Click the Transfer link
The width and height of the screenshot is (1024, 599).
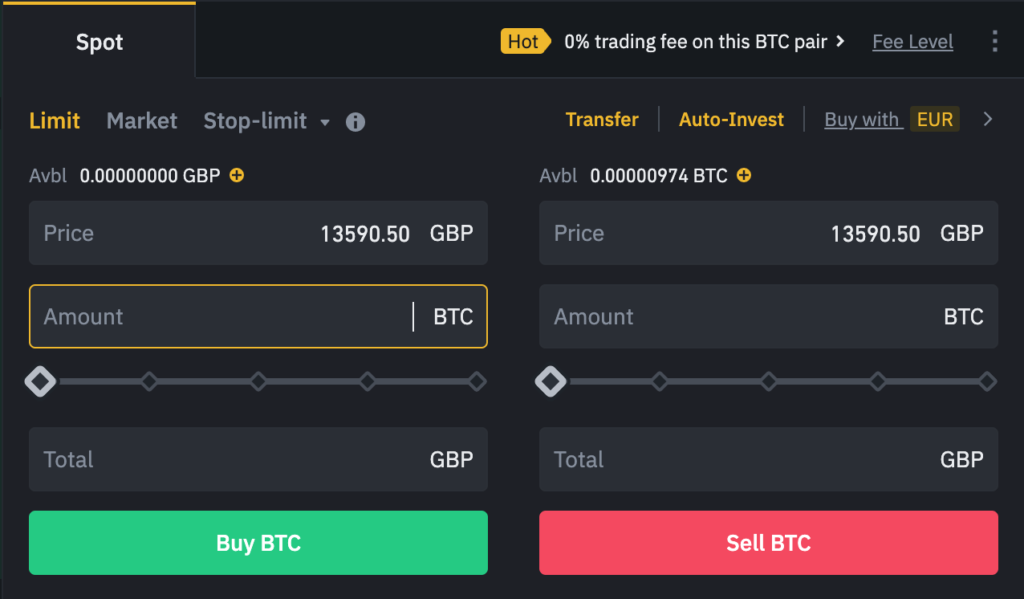click(602, 119)
